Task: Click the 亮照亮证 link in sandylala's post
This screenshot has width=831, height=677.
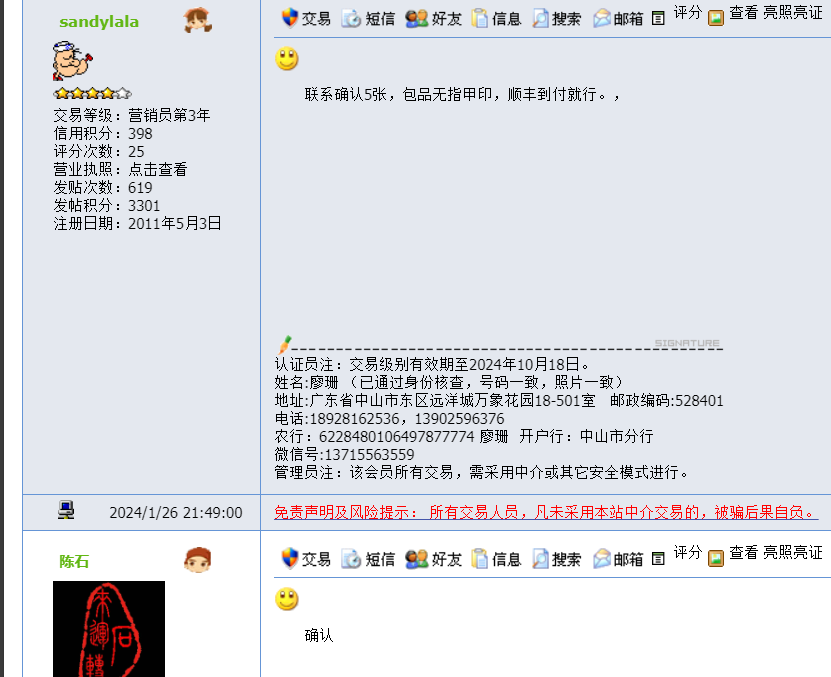Action: 792,12
